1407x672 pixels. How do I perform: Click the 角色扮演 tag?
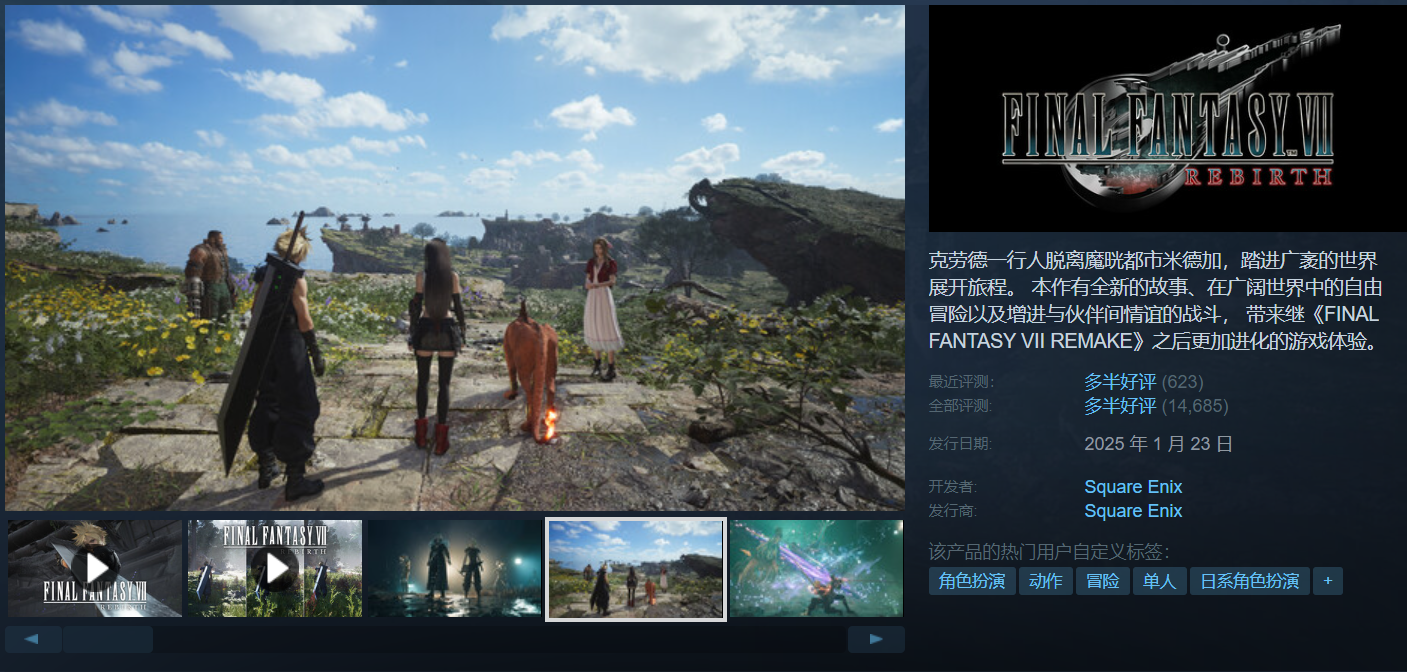click(972, 581)
